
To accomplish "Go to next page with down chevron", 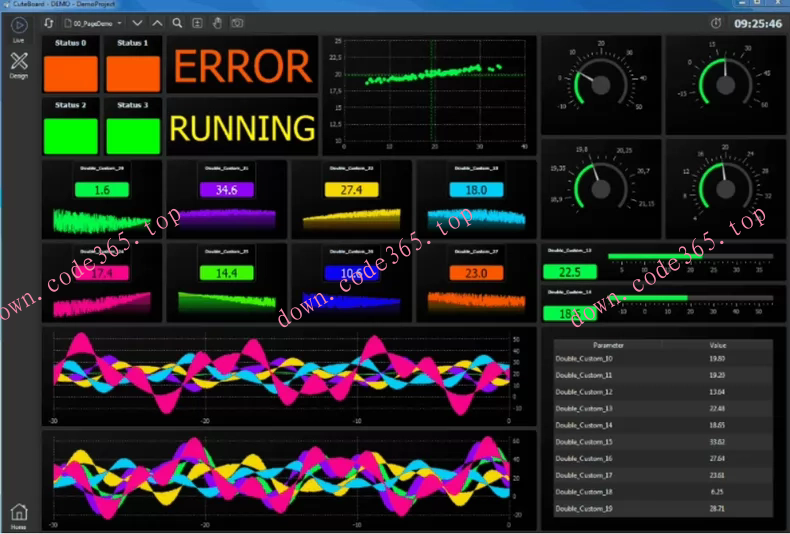I will tap(137, 23).
